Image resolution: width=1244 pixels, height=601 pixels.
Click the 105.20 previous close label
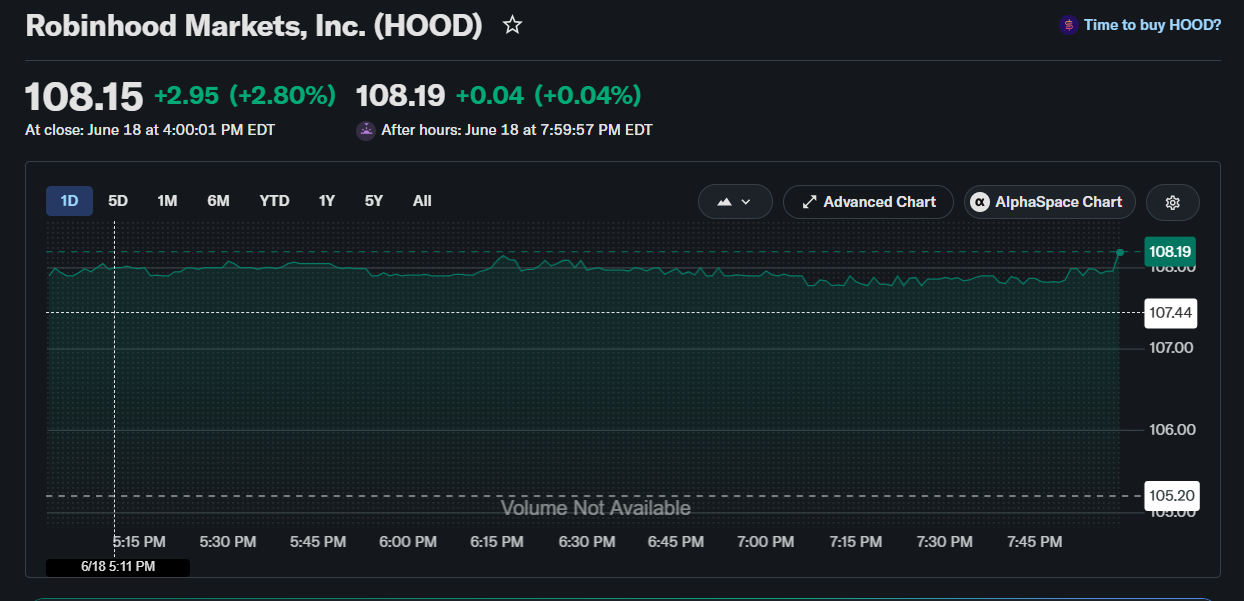tap(1171, 496)
